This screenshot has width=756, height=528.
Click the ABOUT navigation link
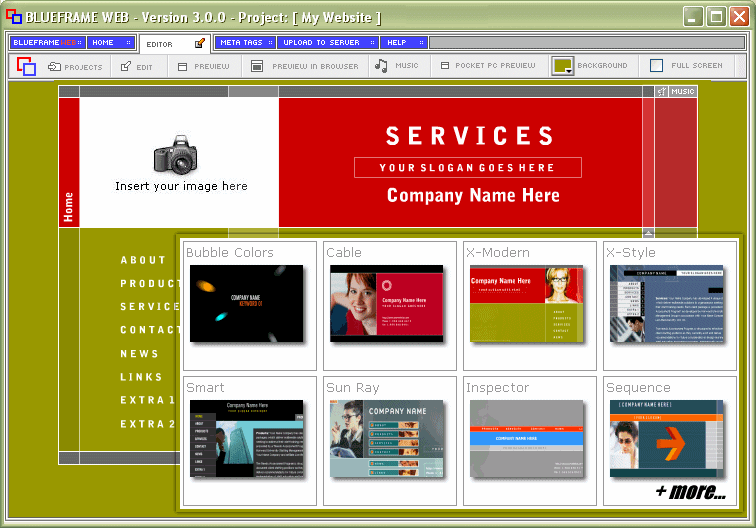[x=143, y=260]
